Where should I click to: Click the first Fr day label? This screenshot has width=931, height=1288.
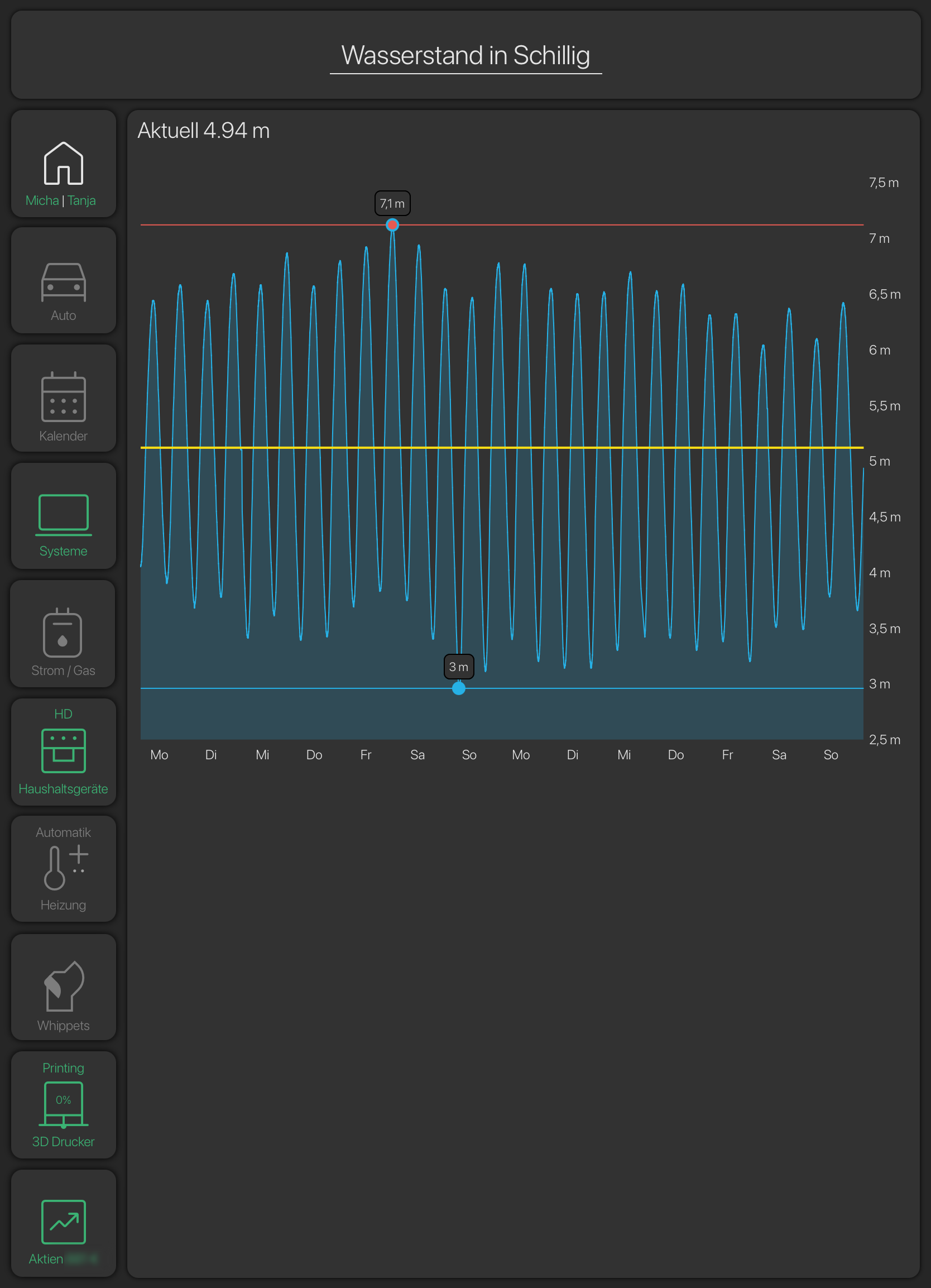point(366,755)
